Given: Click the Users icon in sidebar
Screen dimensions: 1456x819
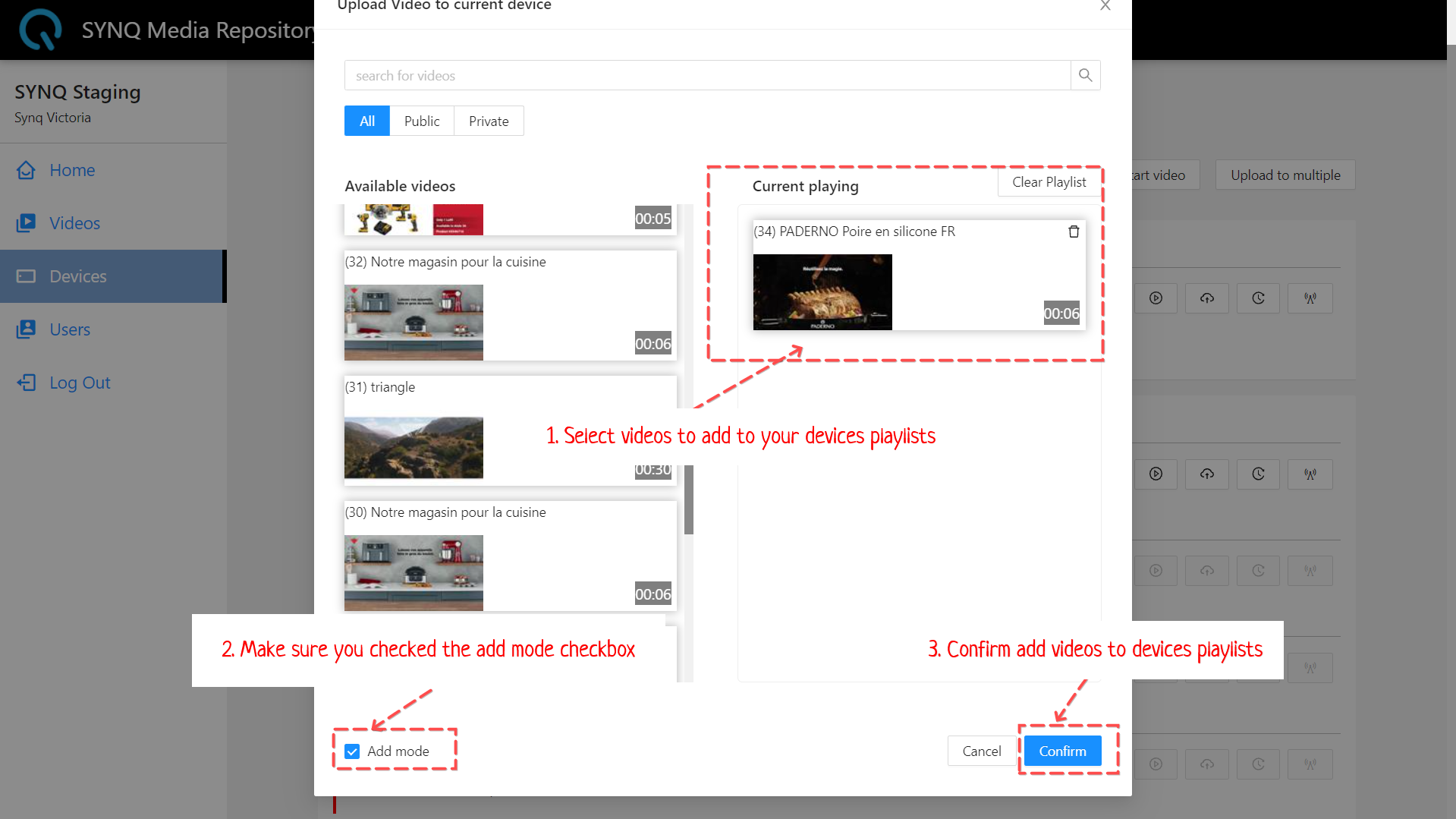Looking at the screenshot, I should (26, 329).
